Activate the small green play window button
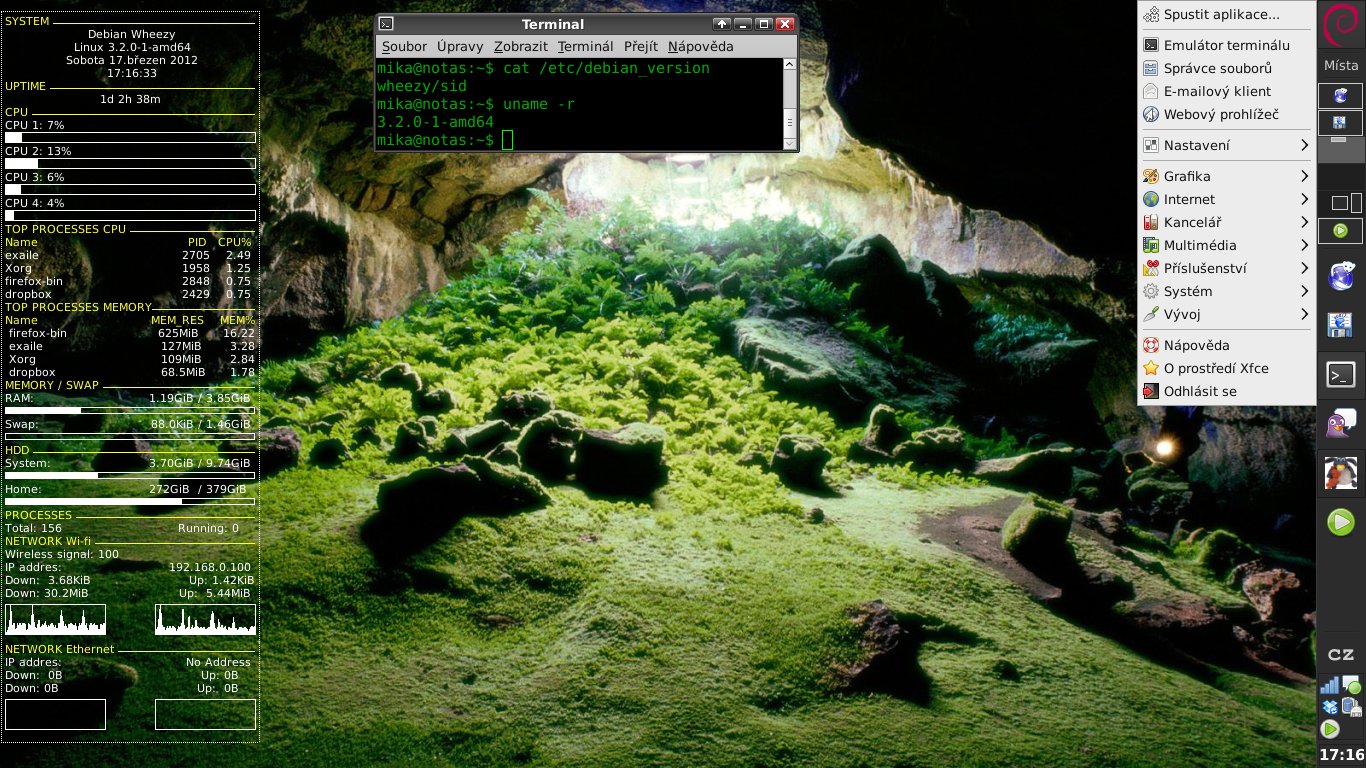 1341,231
